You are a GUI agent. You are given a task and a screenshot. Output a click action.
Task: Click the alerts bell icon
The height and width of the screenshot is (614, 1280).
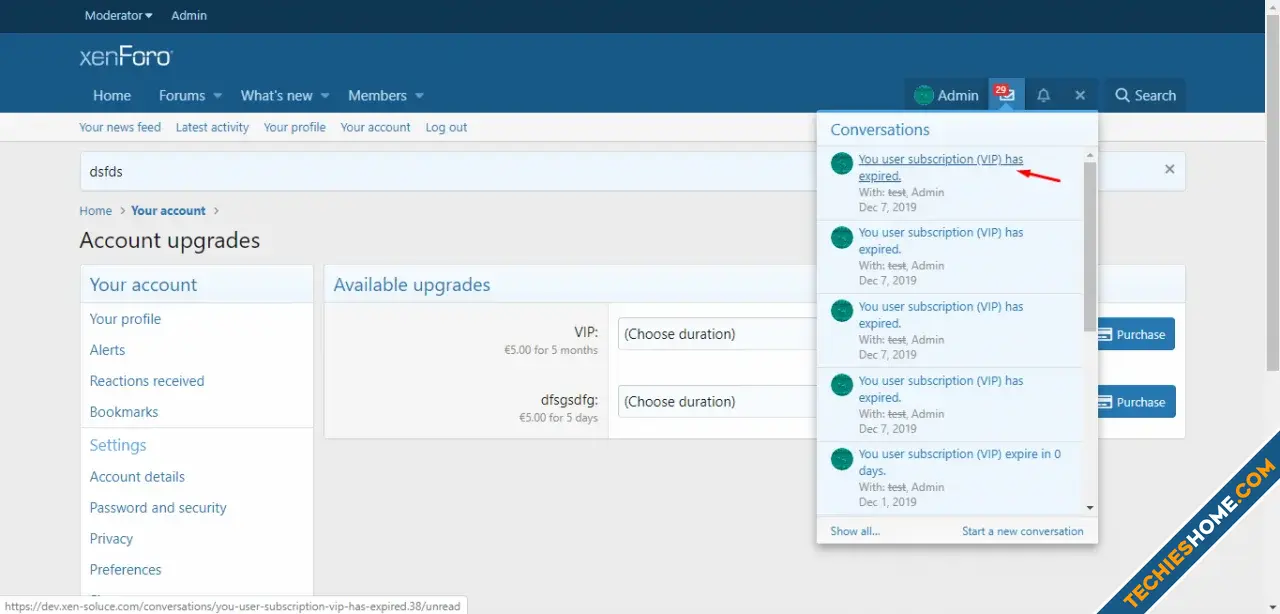pyautogui.click(x=1043, y=95)
